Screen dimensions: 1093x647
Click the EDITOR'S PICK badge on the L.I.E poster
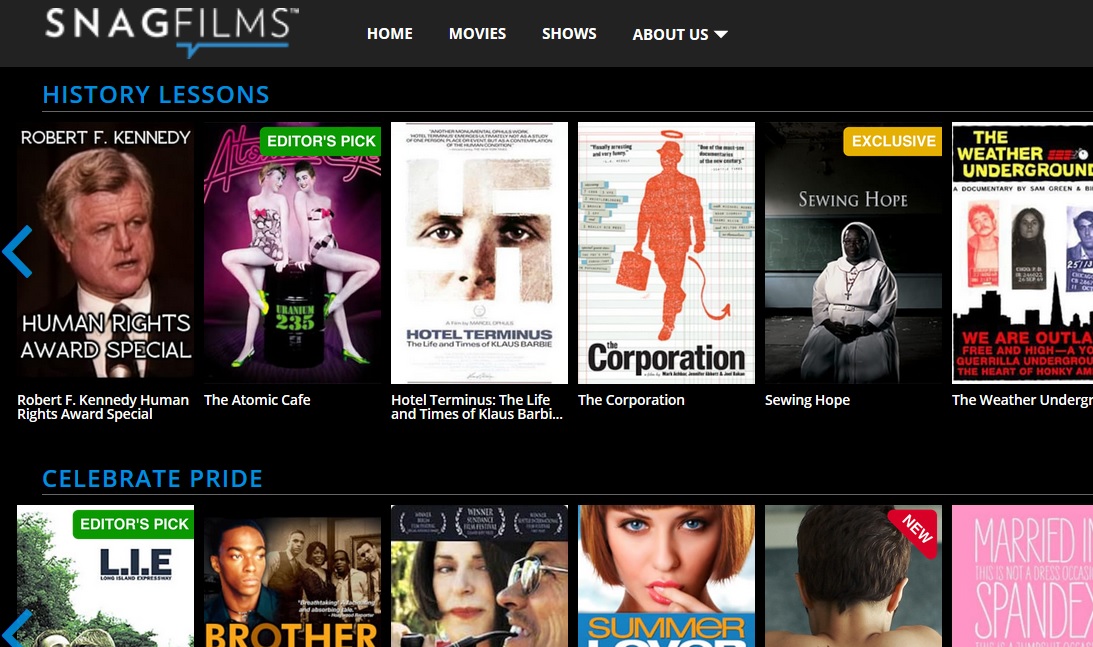(x=132, y=524)
